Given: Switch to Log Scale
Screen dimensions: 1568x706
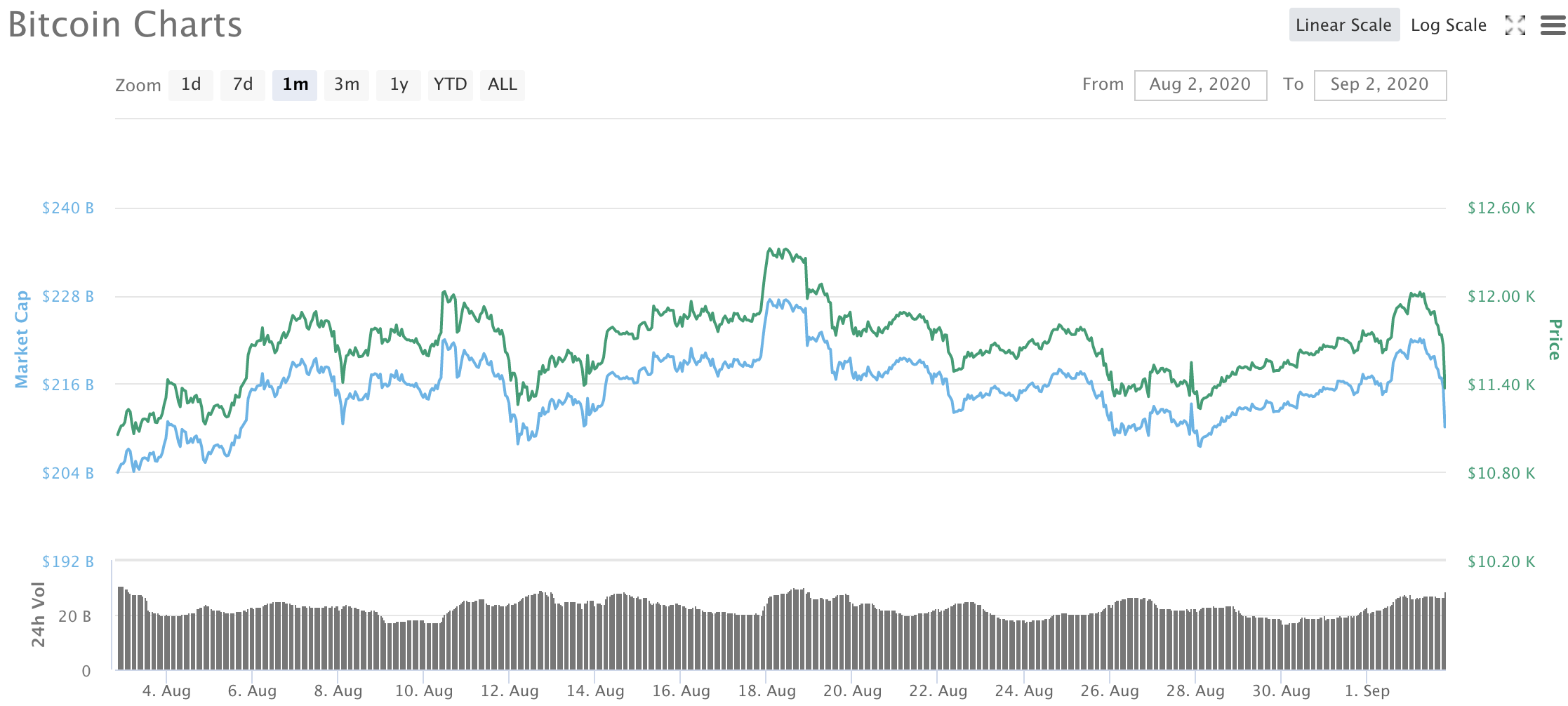Looking at the screenshot, I should click(x=1448, y=25).
